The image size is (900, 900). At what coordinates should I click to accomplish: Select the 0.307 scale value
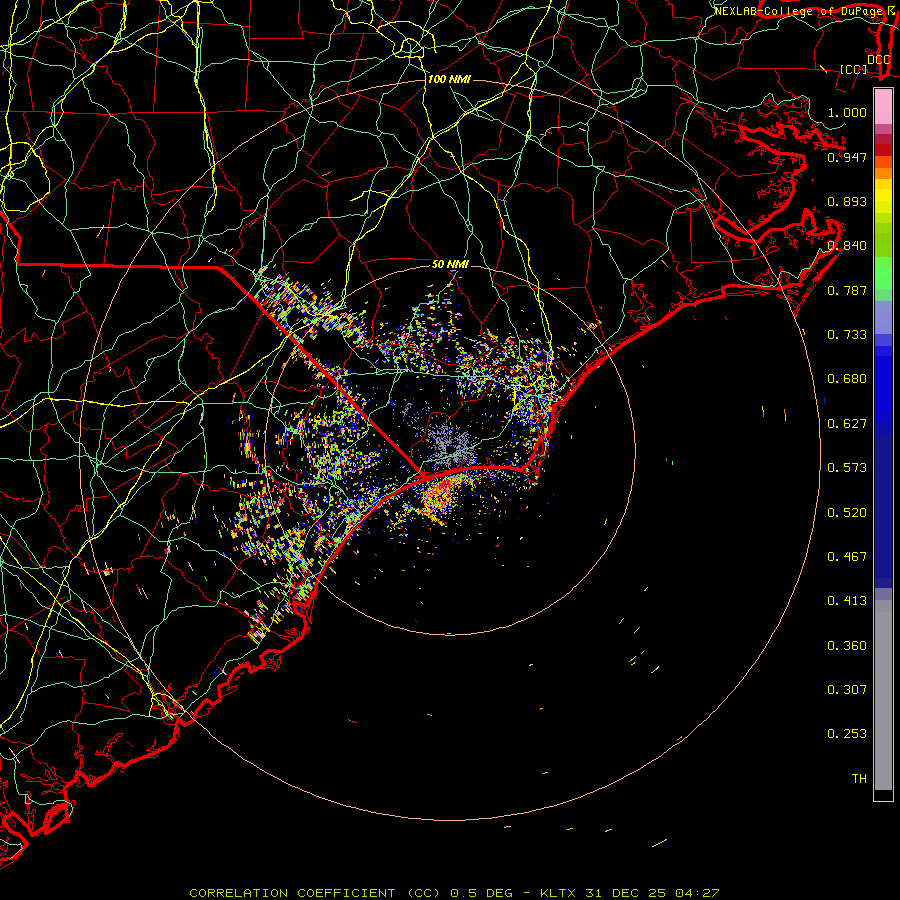[x=847, y=690]
